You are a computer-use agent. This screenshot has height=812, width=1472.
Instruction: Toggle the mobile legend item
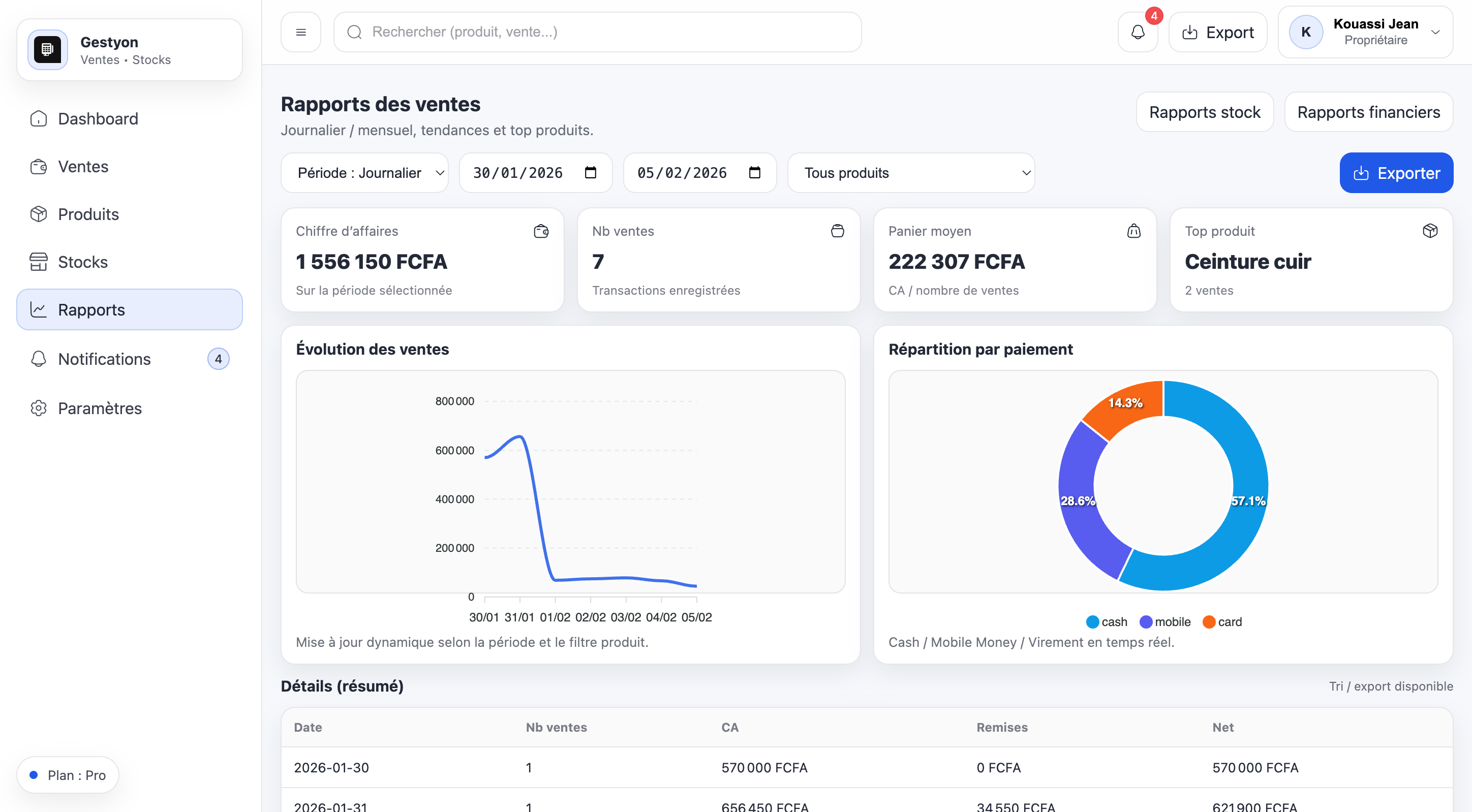[x=1164, y=622]
